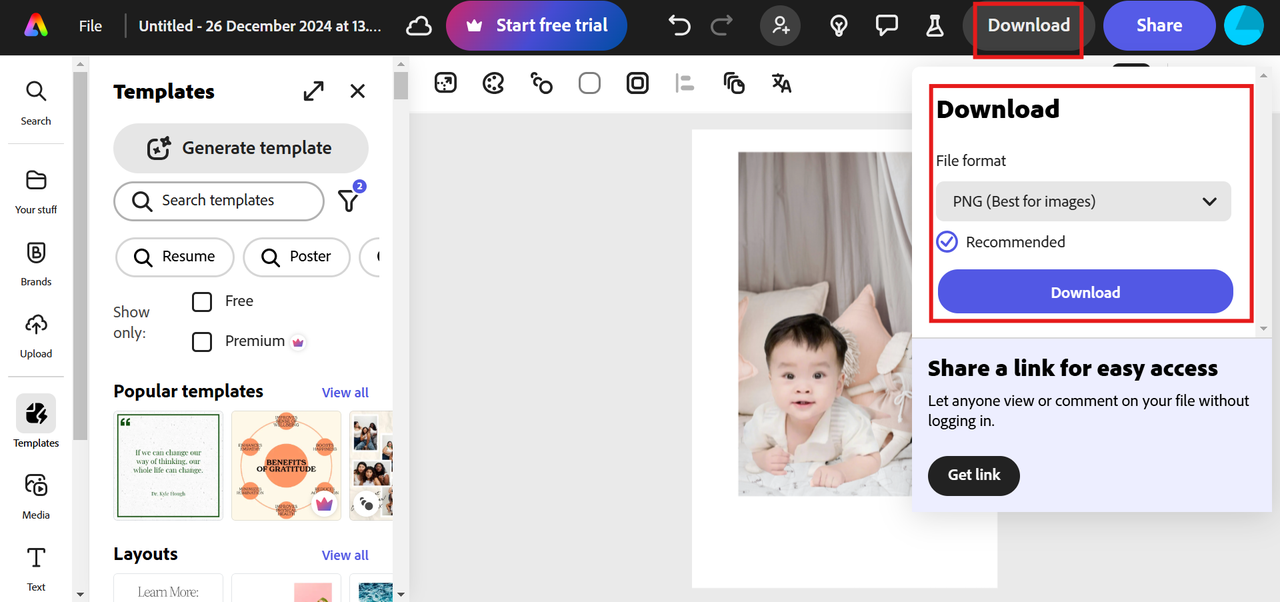Click the Get link button
Image resolution: width=1280 pixels, height=602 pixels.
coord(974,475)
